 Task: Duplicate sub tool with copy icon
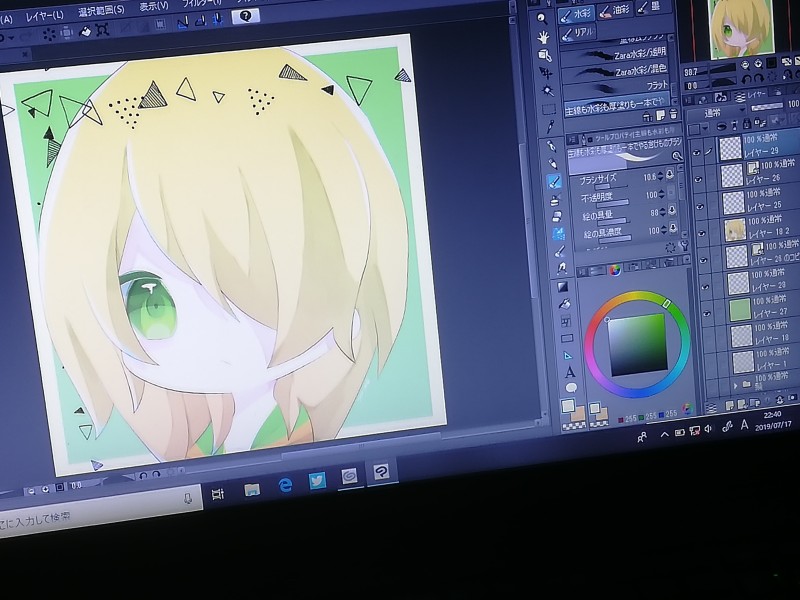(x=660, y=116)
